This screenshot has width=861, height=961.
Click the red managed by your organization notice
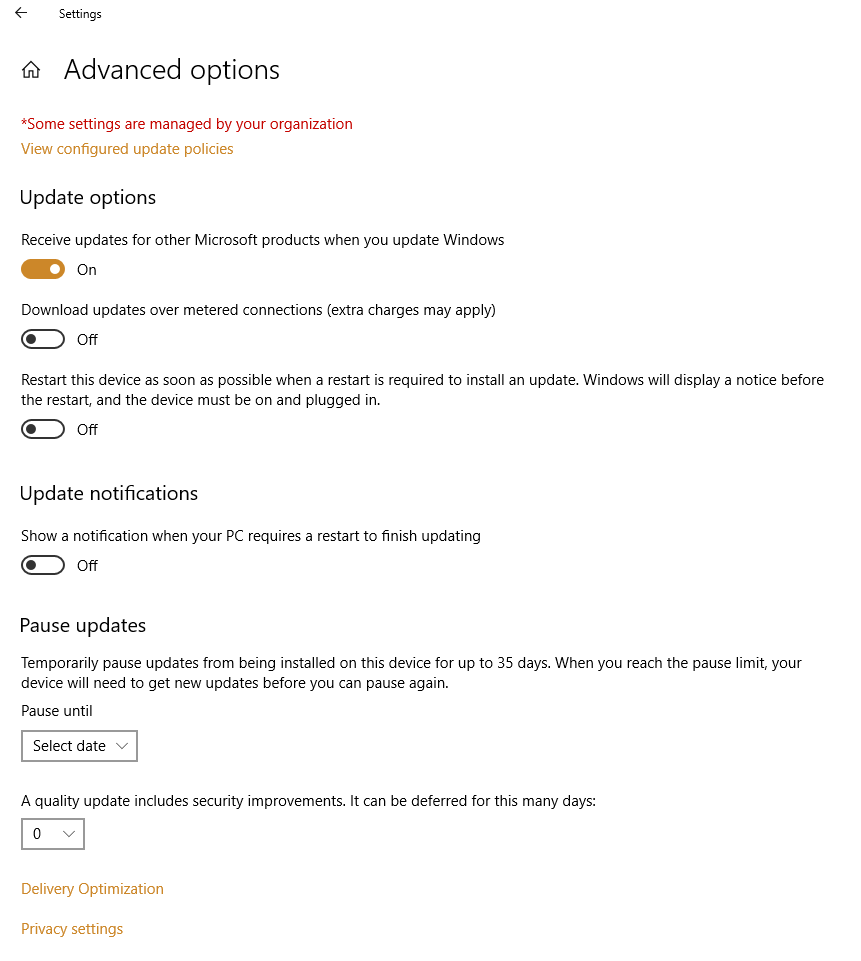187,124
